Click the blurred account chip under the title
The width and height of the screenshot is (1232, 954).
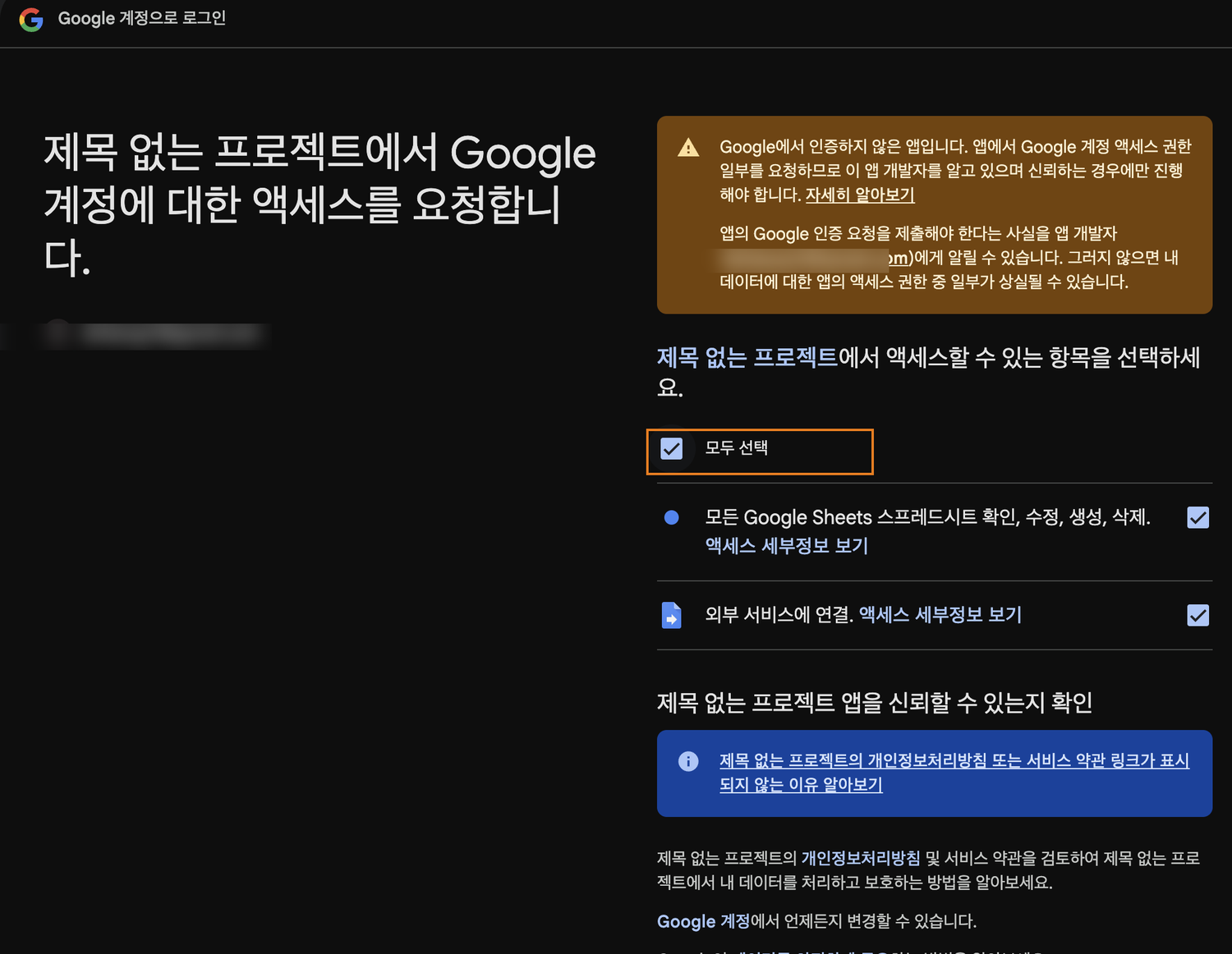point(156,334)
